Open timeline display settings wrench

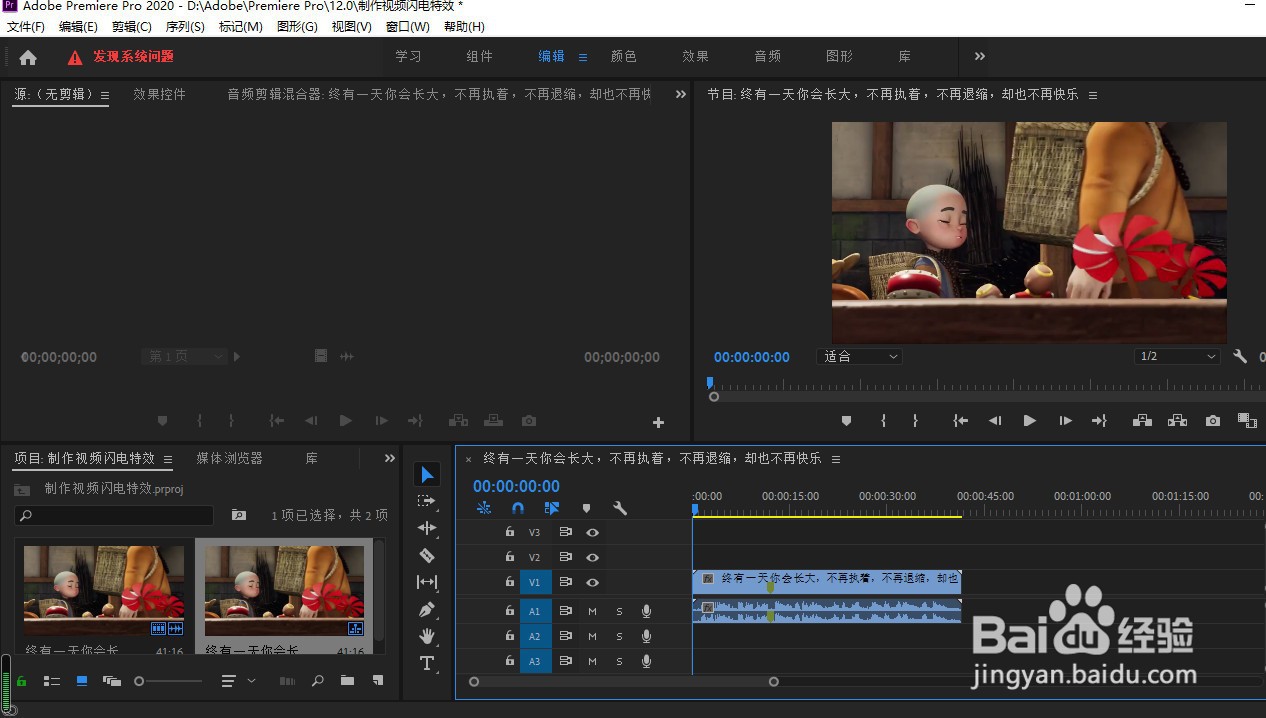click(x=620, y=508)
